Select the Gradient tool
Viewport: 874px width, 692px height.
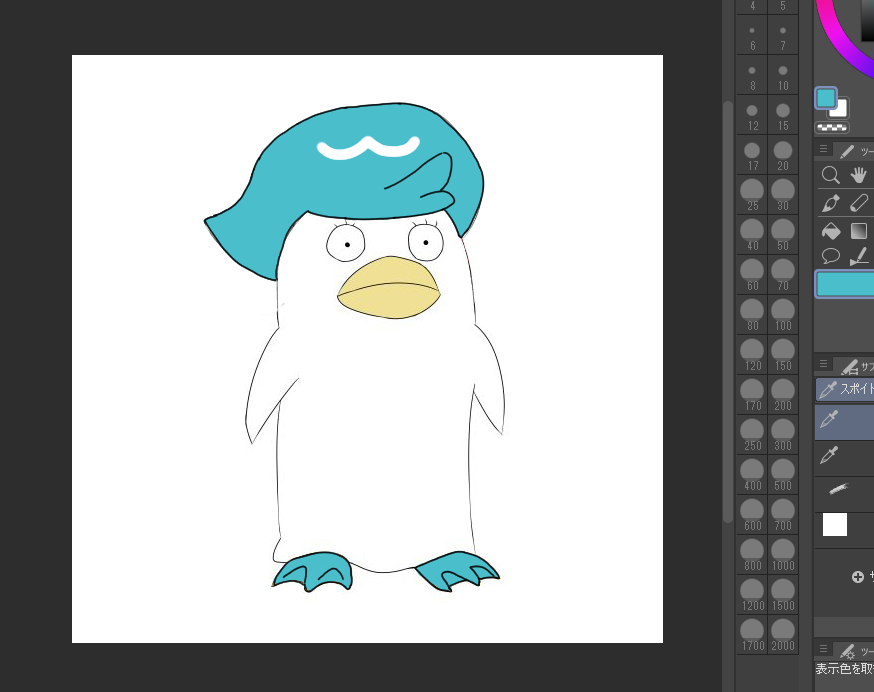859,230
